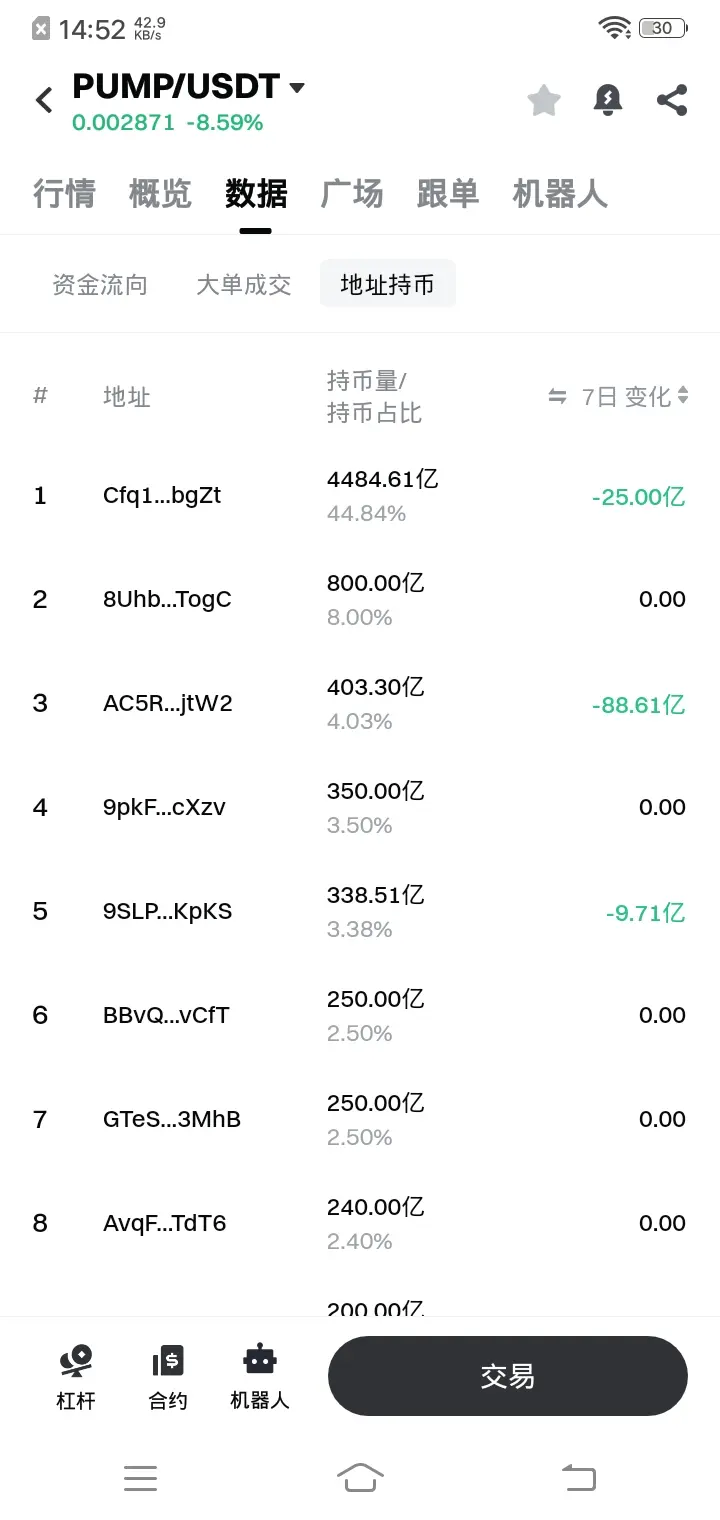
Task: Switch to the 广场 tab
Action: point(352,193)
